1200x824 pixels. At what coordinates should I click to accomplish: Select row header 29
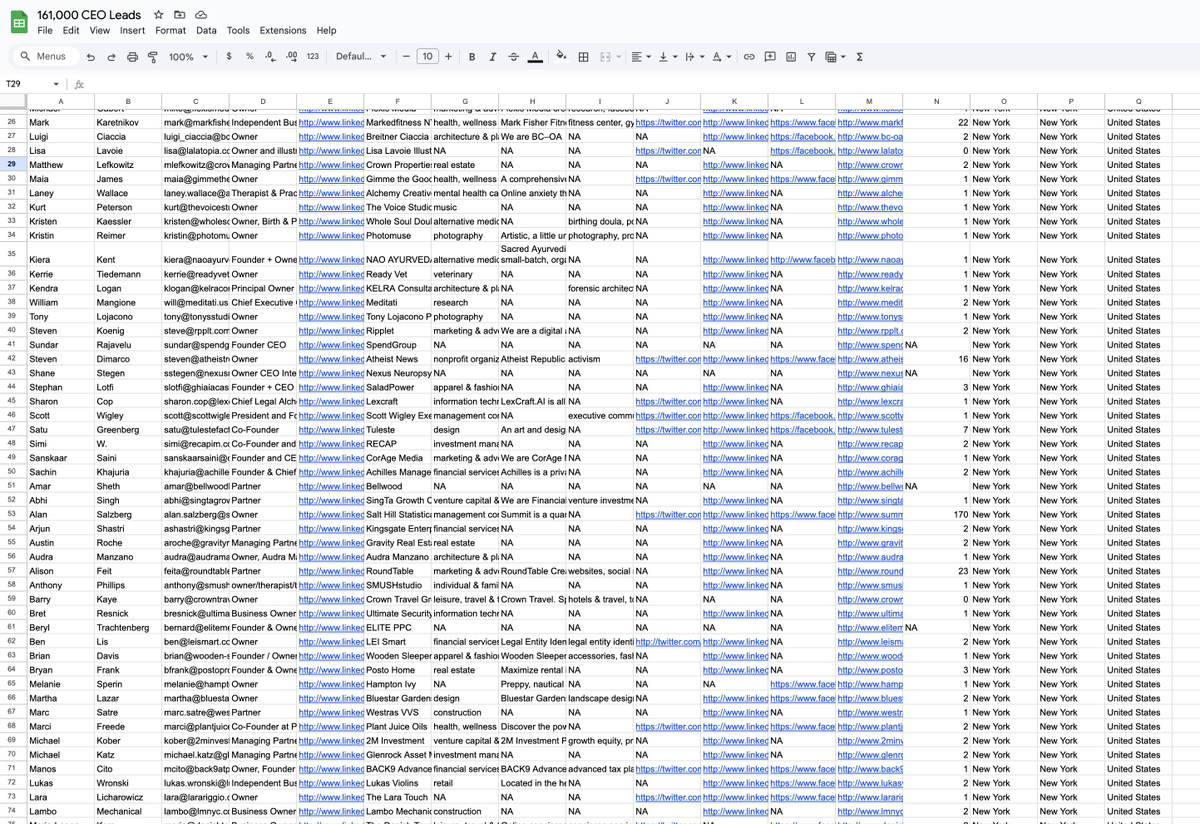pyautogui.click(x=11, y=165)
